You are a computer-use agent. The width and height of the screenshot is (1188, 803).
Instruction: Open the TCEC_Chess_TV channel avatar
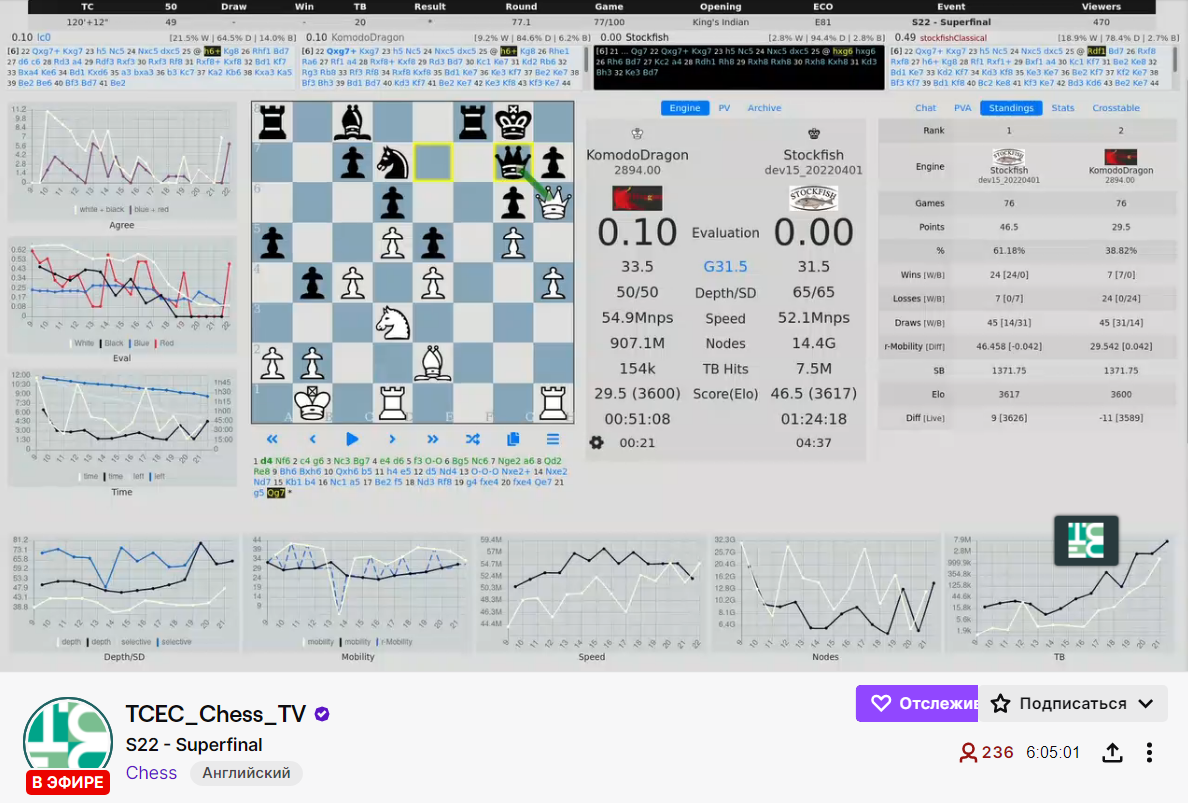tap(67, 742)
